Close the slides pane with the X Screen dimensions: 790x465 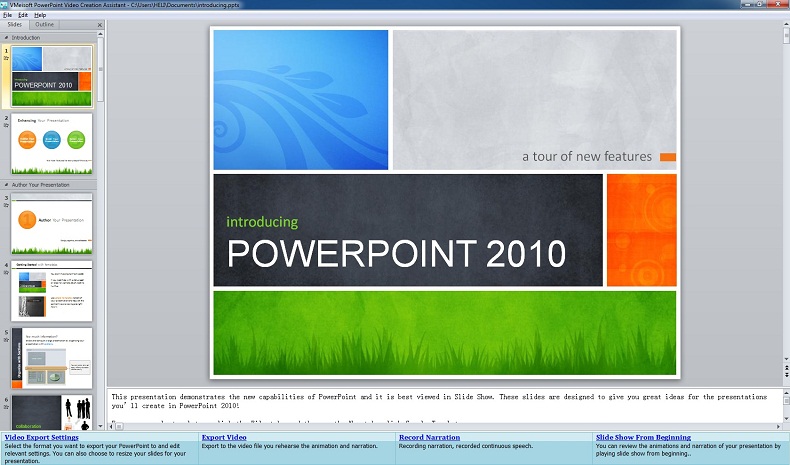[x=100, y=25]
